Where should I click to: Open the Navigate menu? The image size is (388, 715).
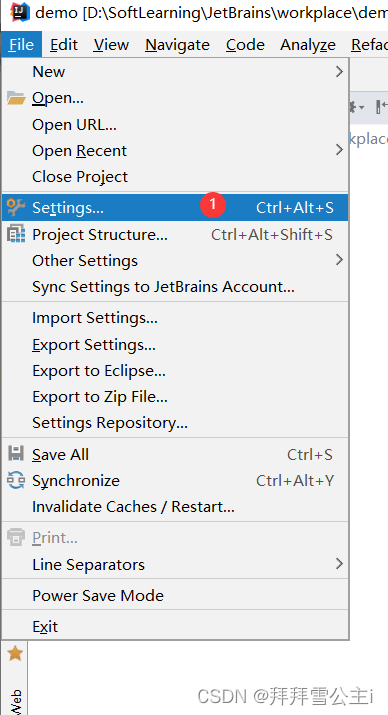177,45
